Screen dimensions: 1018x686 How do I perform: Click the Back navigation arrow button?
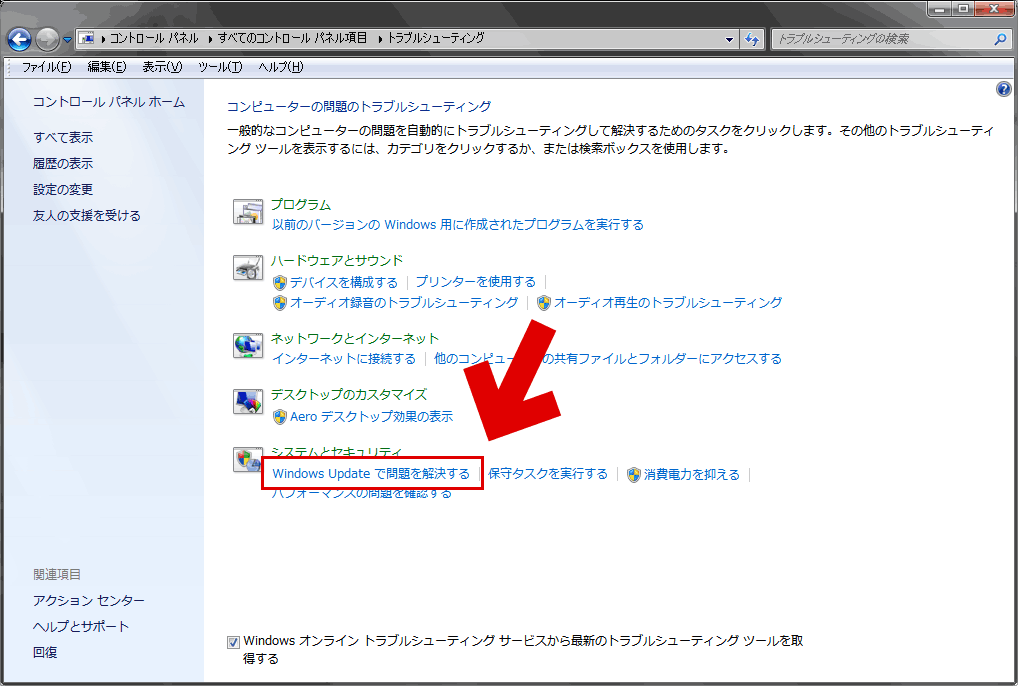point(19,40)
